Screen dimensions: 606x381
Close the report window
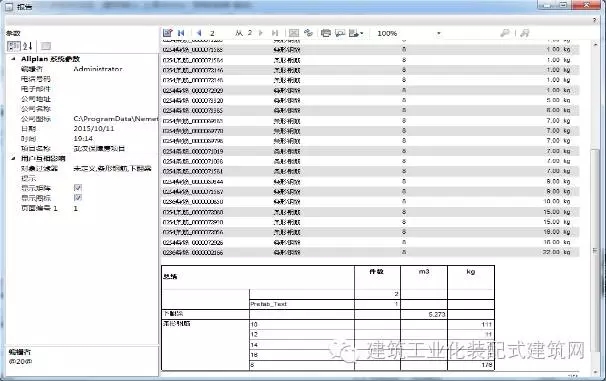coord(586,5)
